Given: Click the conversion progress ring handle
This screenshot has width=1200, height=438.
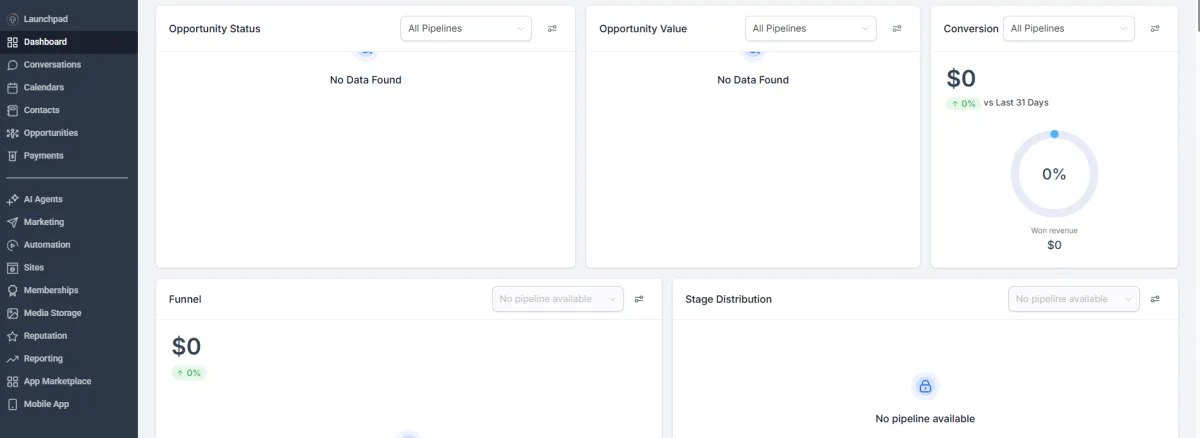Looking at the screenshot, I should coord(1054,134).
